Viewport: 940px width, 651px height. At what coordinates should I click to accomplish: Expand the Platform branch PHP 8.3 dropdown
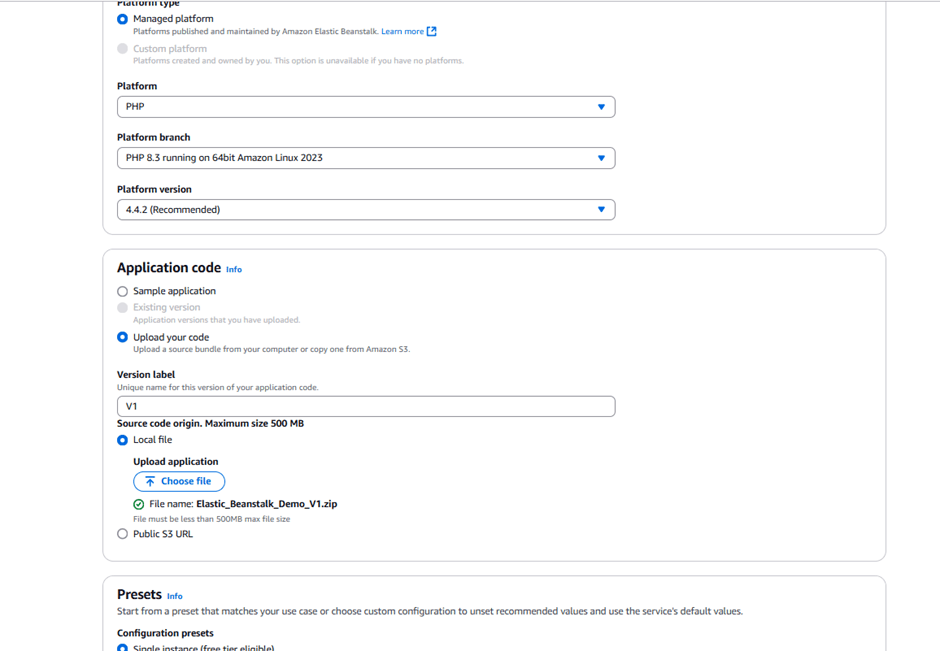(365, 158)
